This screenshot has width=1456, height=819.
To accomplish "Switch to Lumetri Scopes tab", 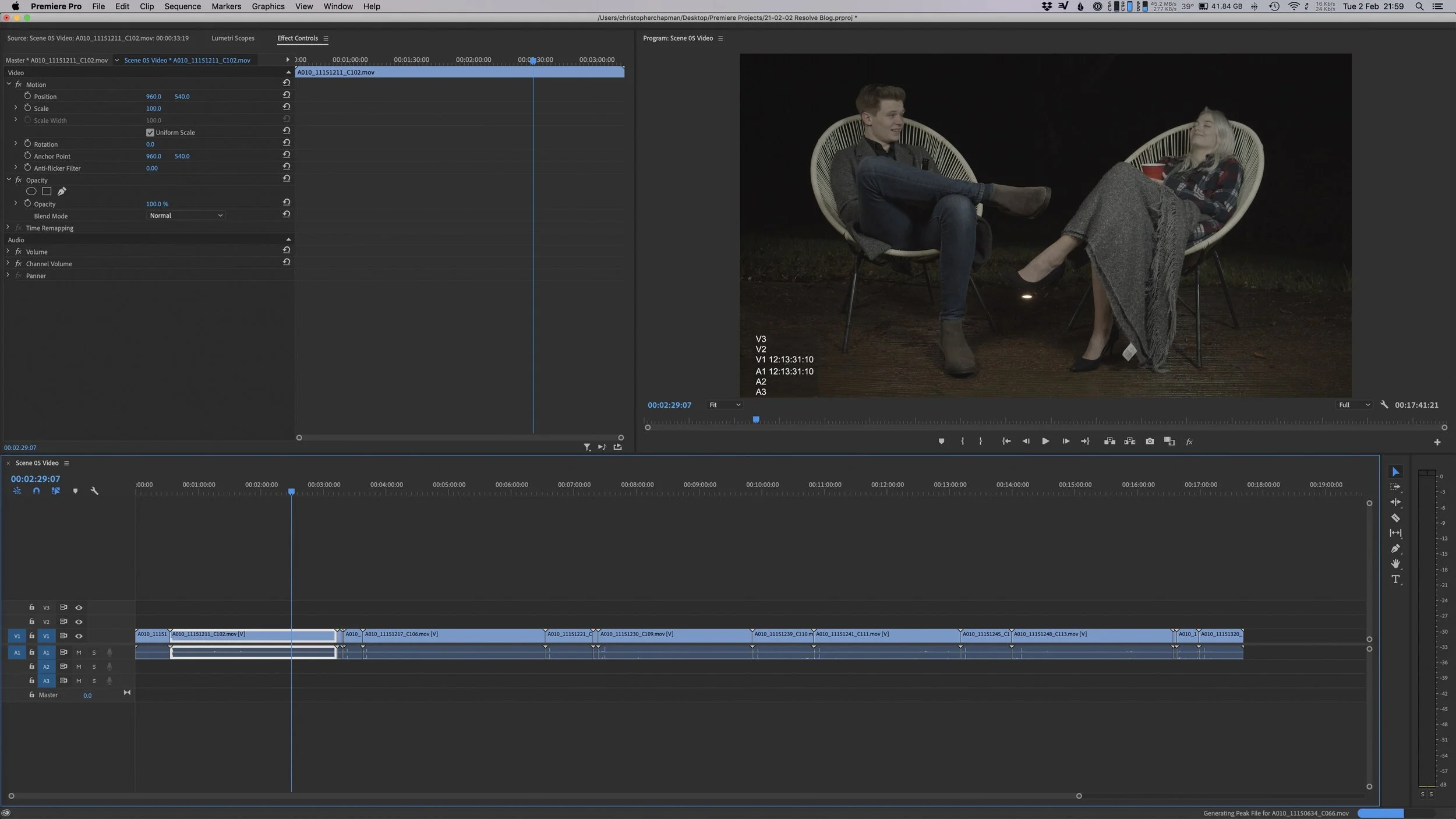I will pyautogui.click(x=233, y=38).
